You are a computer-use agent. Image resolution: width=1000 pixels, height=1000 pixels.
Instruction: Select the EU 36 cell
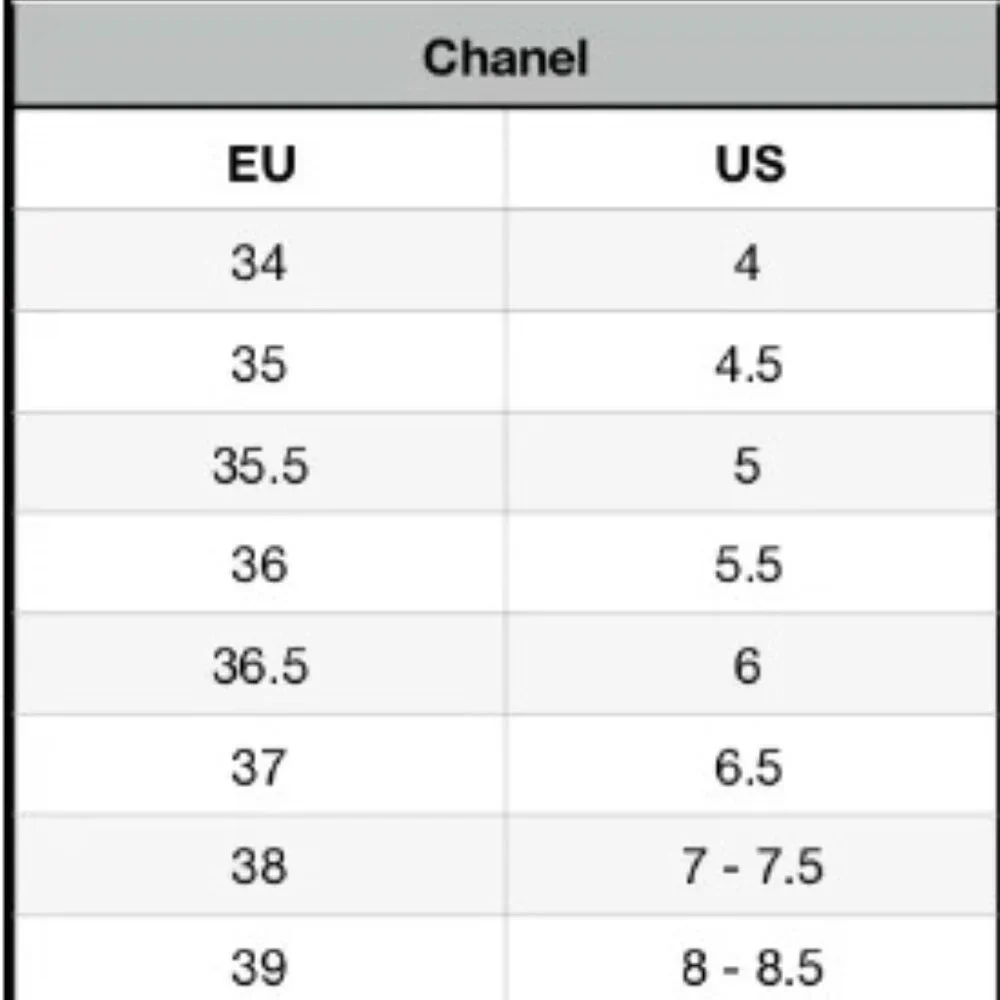coord(259,566)
